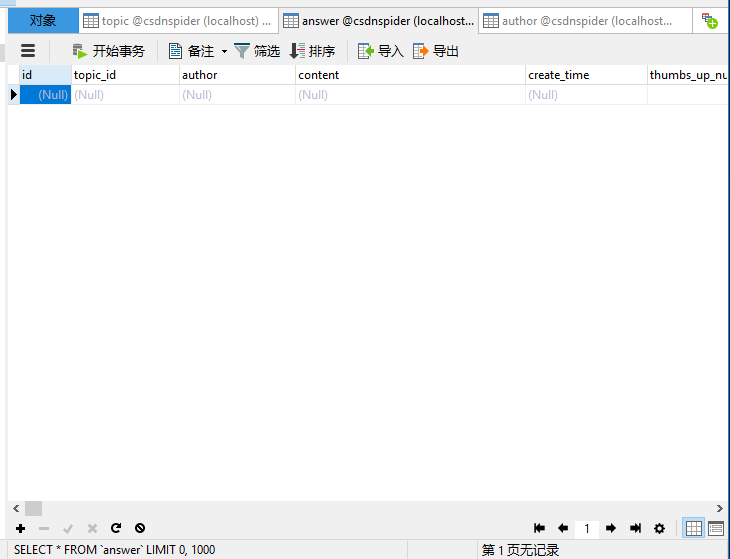This screenshot has height=559, width=730.
Task: Click the content column header
Action: [410, 75]
